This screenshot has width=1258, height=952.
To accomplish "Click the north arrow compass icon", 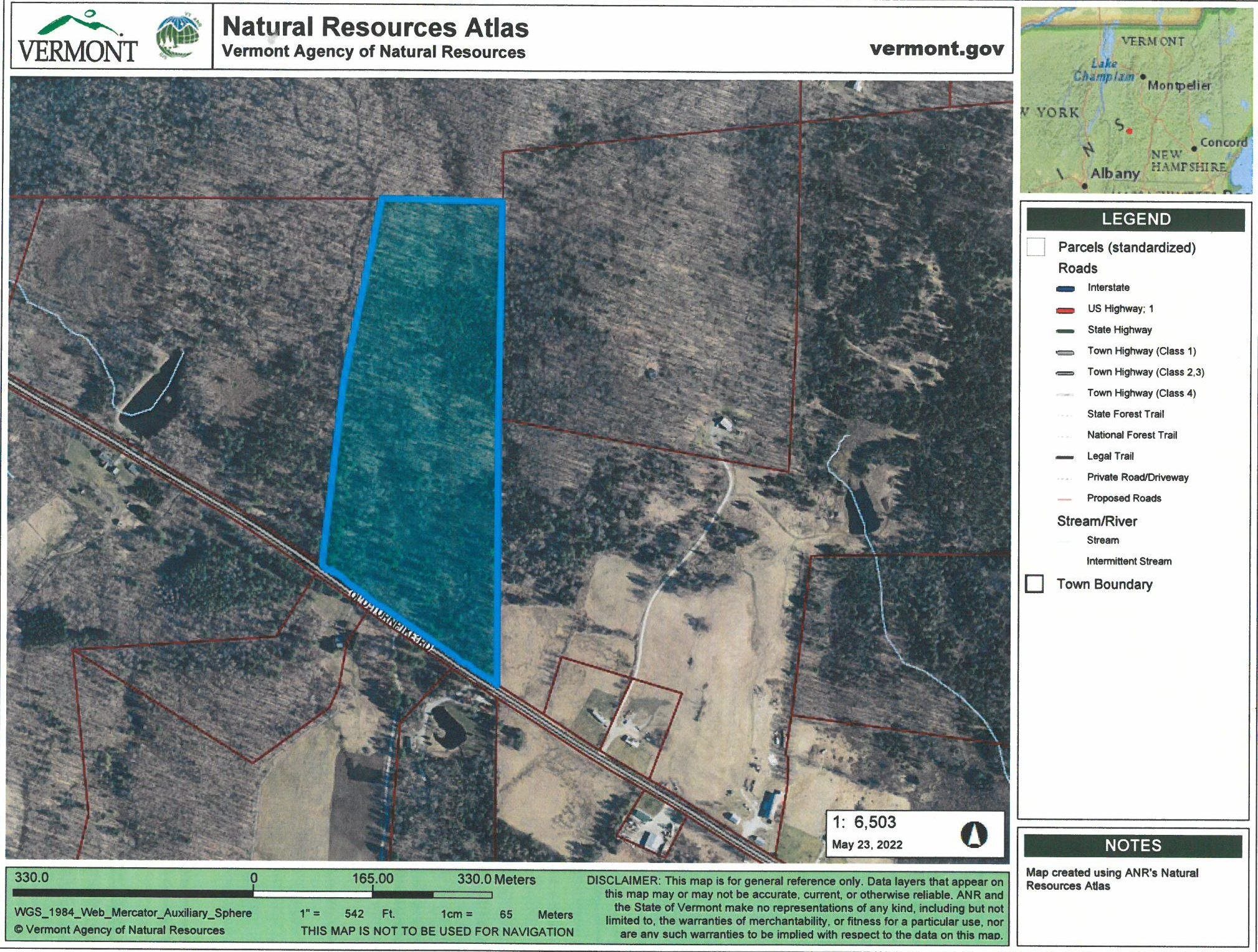I will pos(973,834).
